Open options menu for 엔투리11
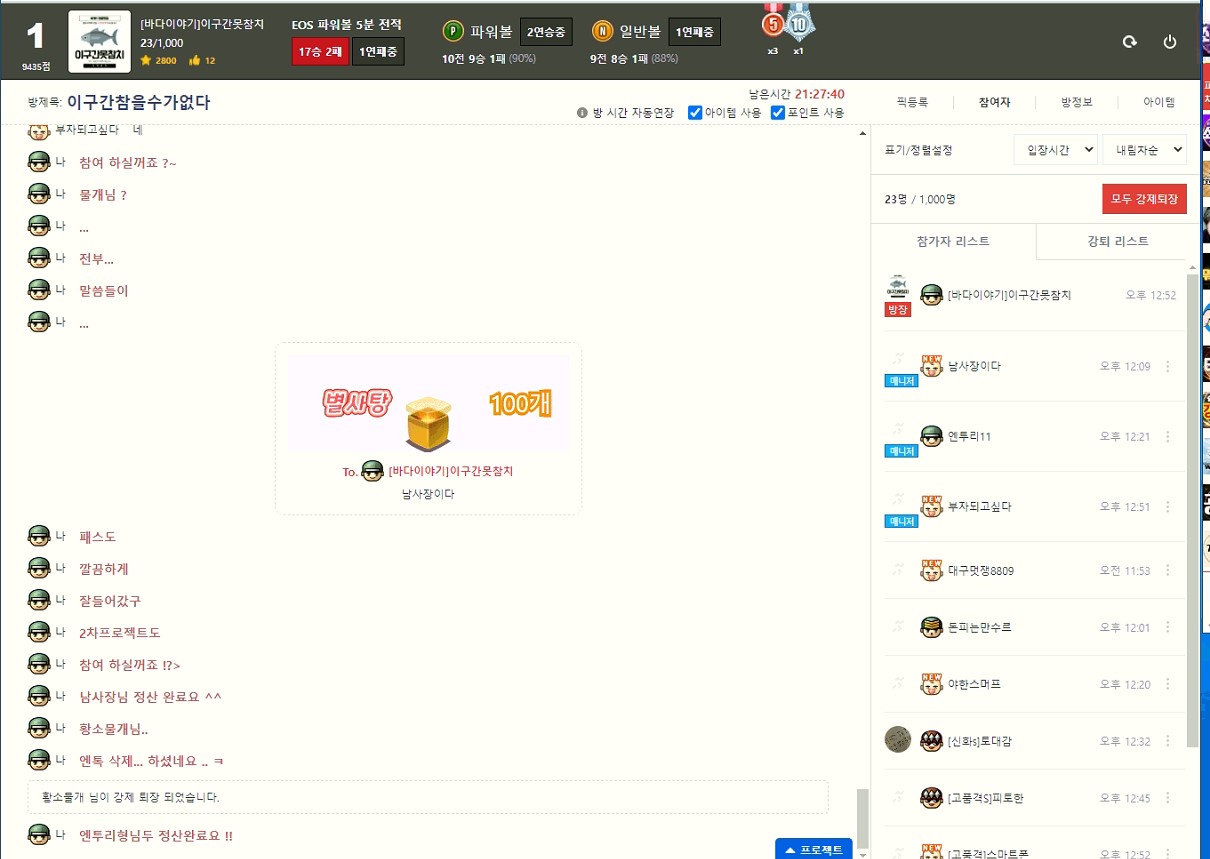This screenshot has width=1210, height=859. (1168, 436)
